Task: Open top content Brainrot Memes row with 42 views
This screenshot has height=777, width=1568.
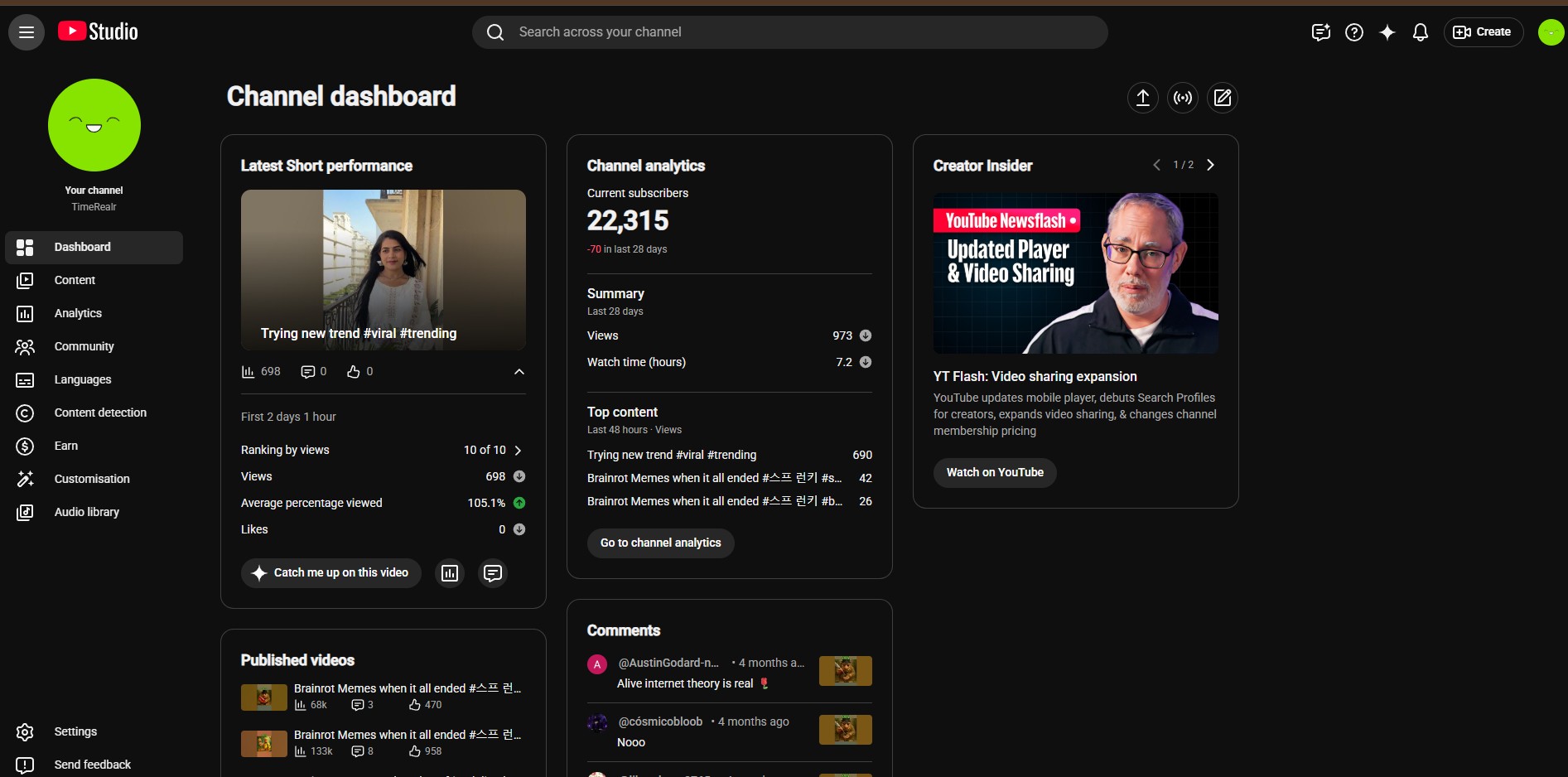Action: coord(730,478)
